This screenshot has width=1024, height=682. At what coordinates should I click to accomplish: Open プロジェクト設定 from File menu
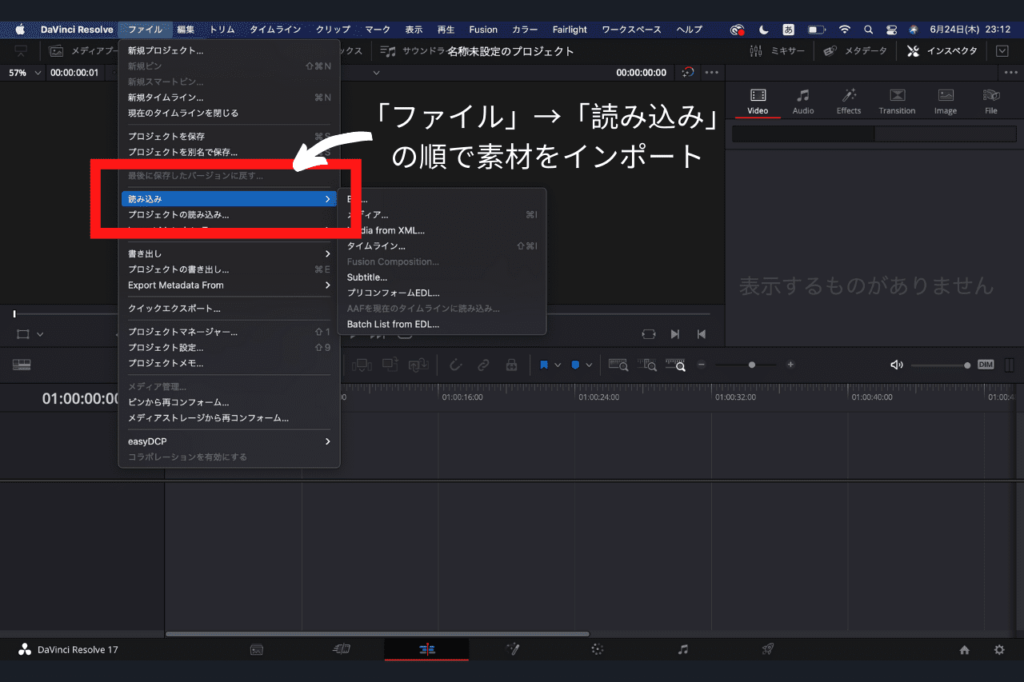(229, 348)
